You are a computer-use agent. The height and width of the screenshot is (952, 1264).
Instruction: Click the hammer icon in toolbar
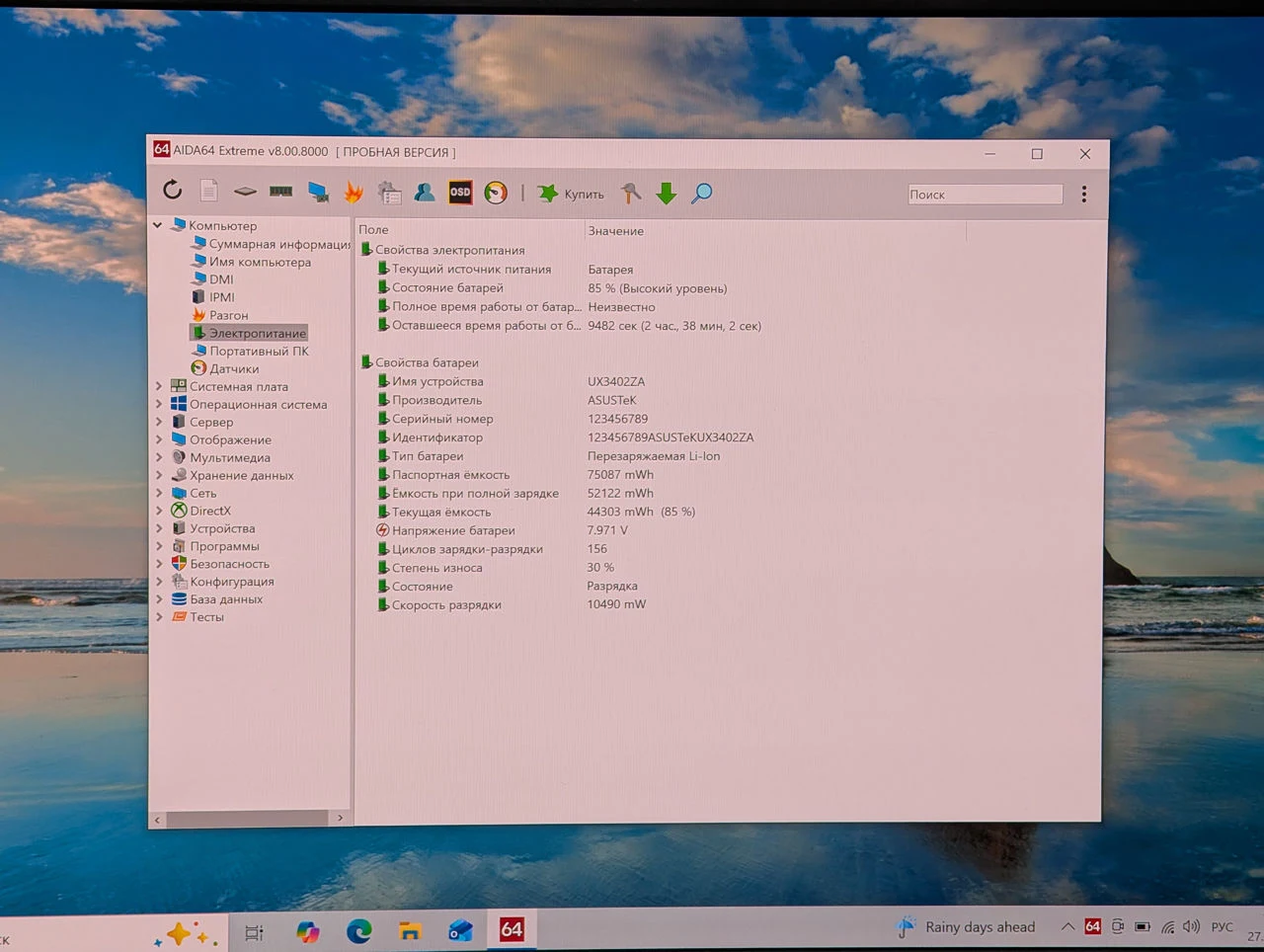point(631,194)
